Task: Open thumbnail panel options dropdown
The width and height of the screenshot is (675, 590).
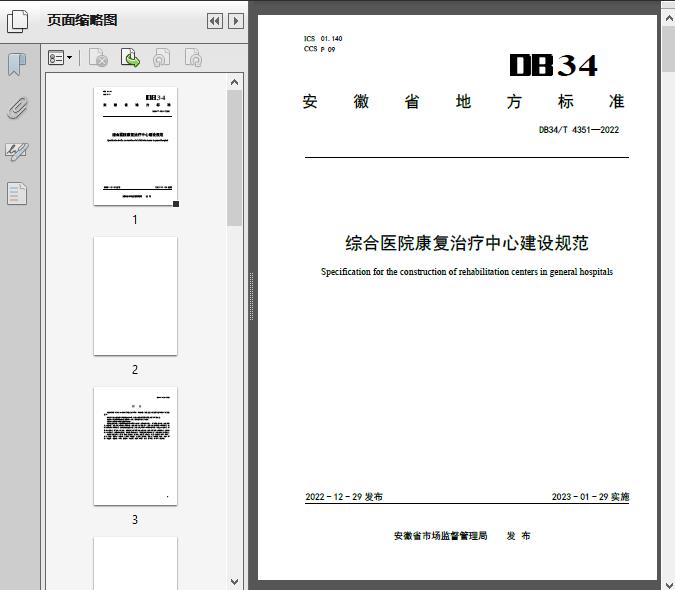Action: click(x=60, y=59)
